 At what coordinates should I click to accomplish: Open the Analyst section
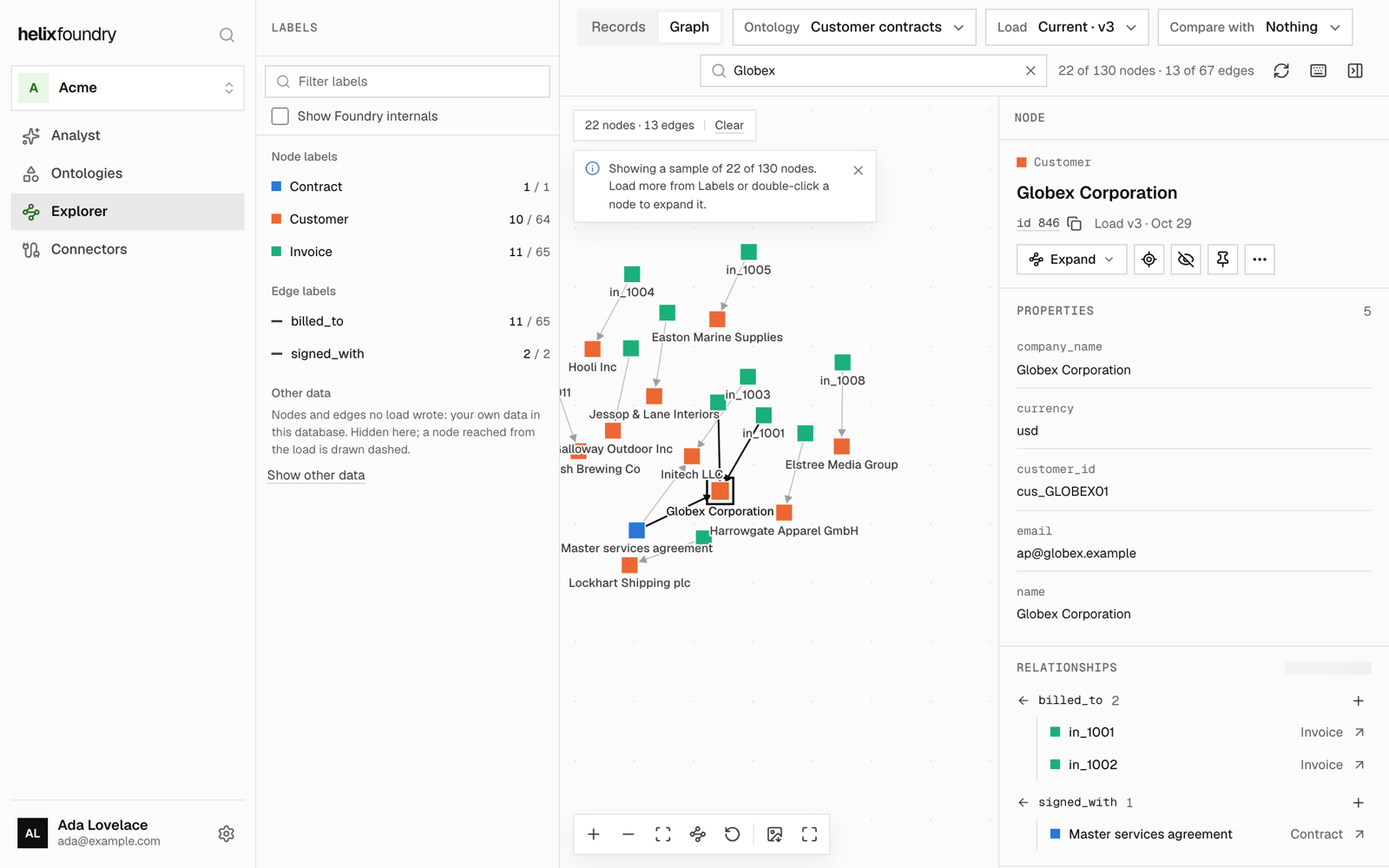point(128,135)
